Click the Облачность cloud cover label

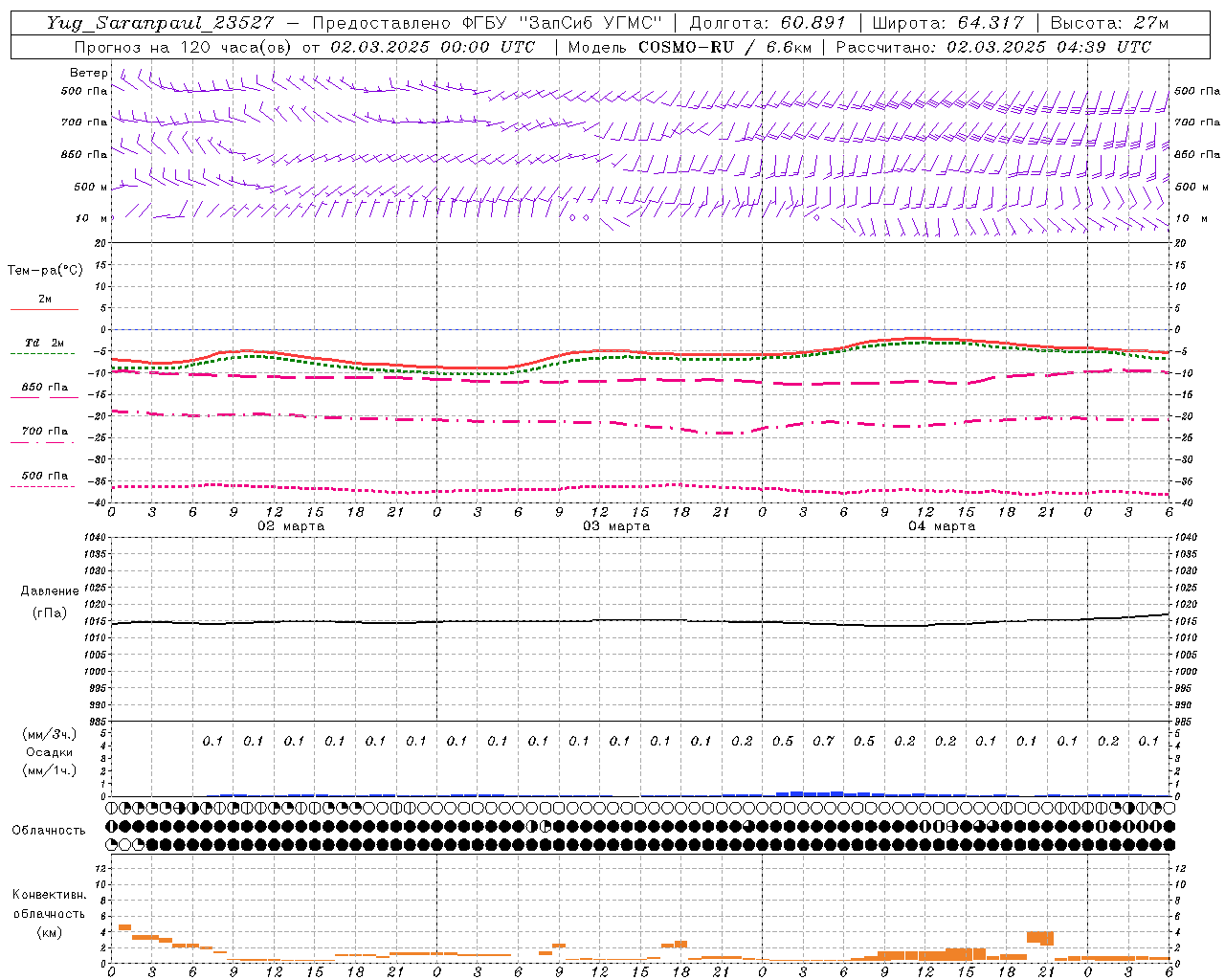(x=49, y=830)
